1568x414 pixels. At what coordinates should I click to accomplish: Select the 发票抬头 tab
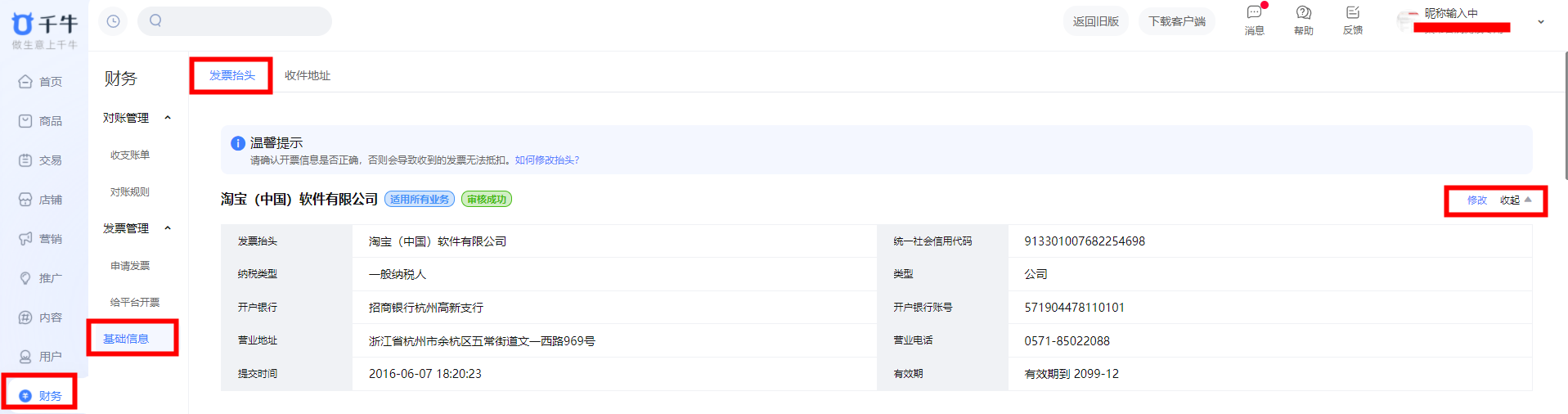(x=232, y=75)
